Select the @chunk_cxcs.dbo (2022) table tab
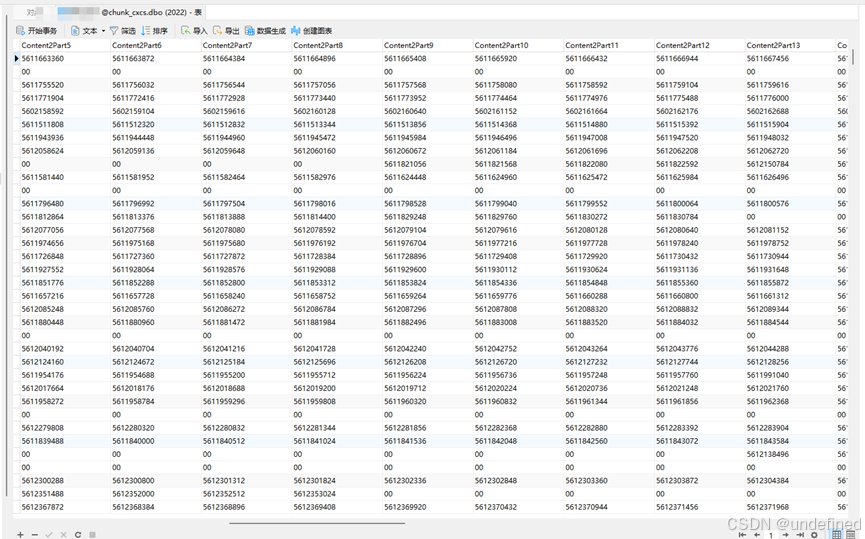865x539 pixels. tap(130, 12)
